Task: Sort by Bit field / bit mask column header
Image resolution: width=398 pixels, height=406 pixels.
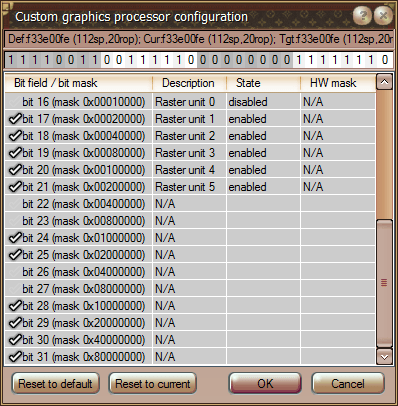Action: (79, 83)
